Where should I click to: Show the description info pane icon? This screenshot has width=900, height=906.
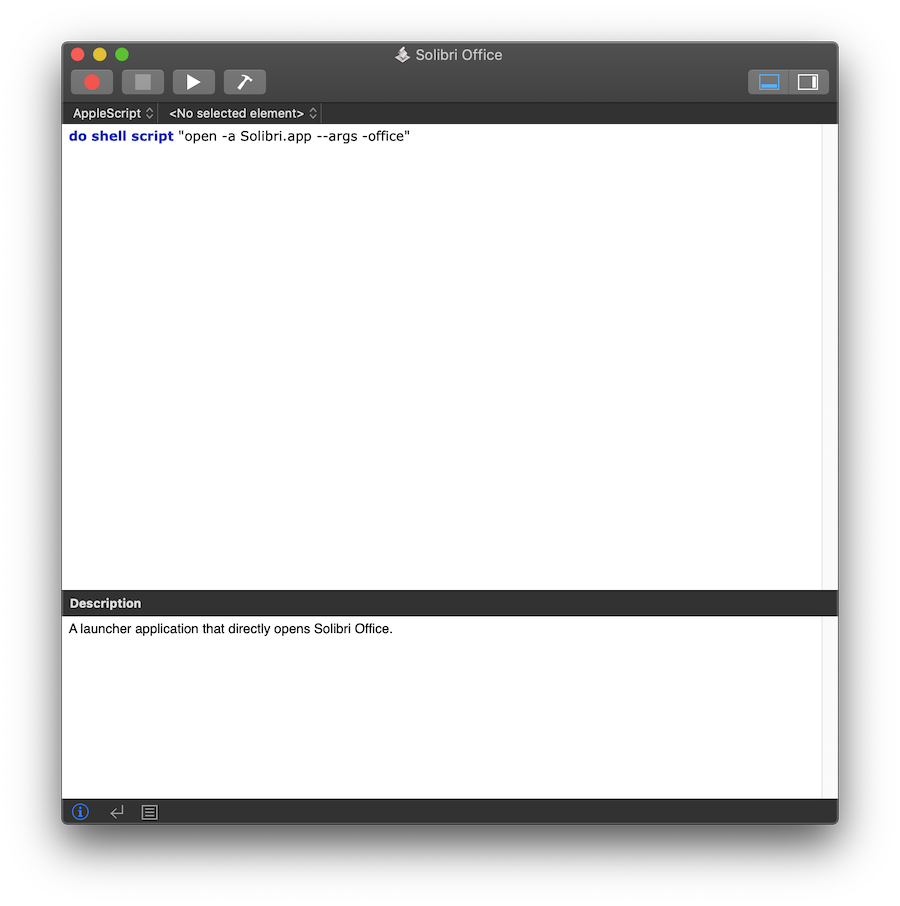80,812
